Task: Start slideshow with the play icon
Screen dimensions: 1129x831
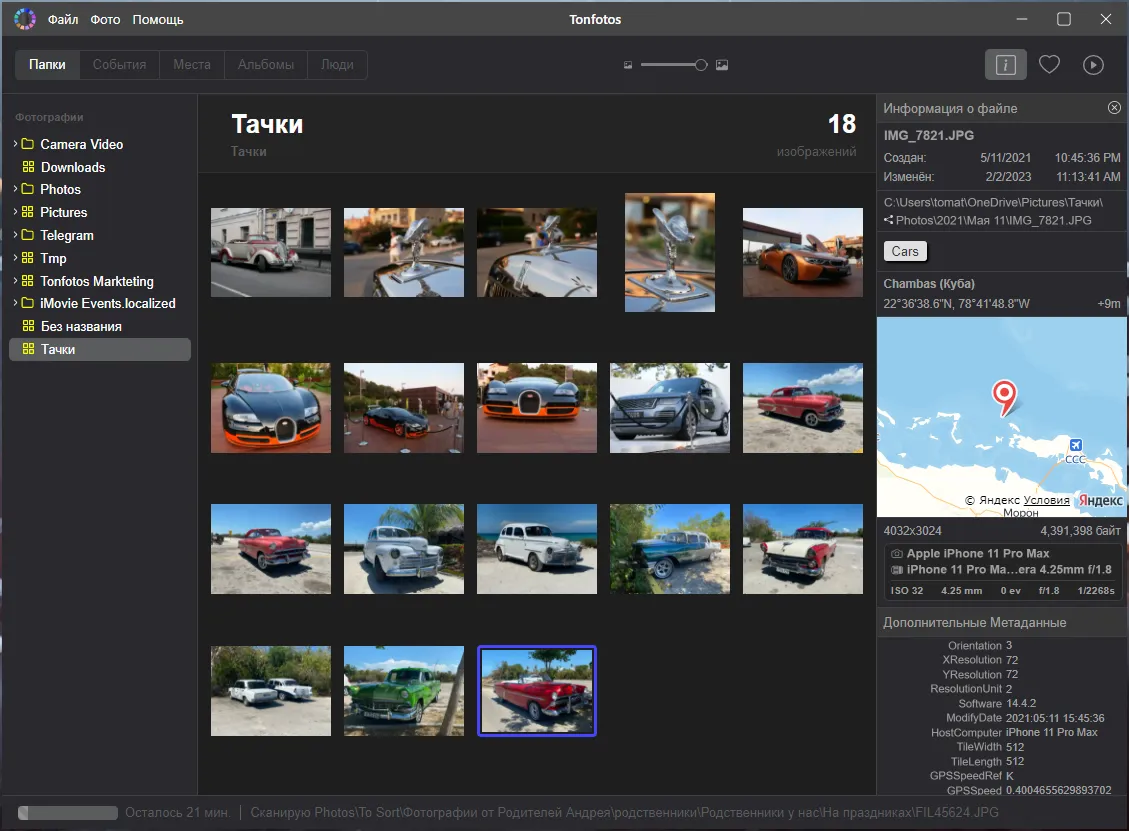Action: 1093,65
